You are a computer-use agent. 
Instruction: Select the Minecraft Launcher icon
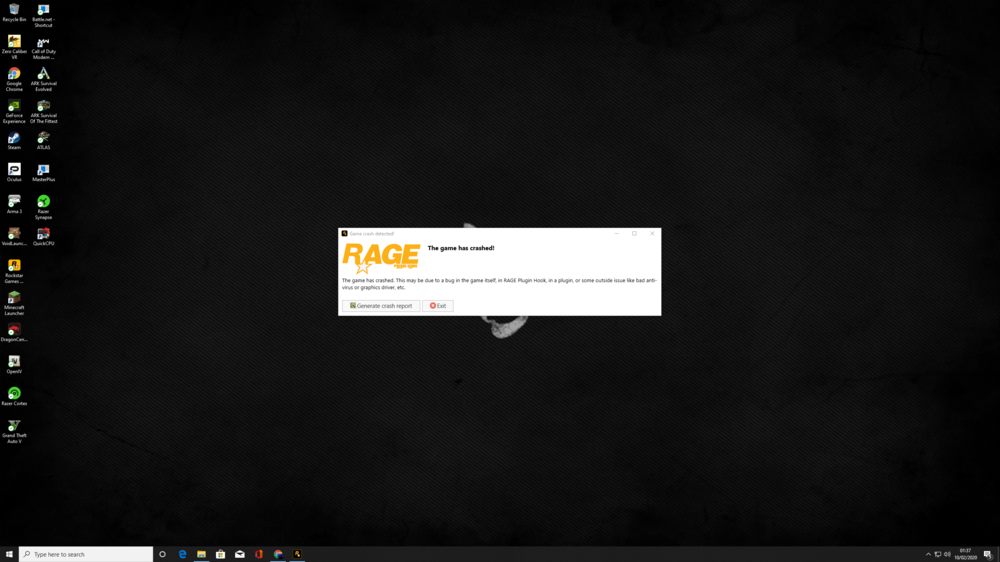[x=14, y=303]
